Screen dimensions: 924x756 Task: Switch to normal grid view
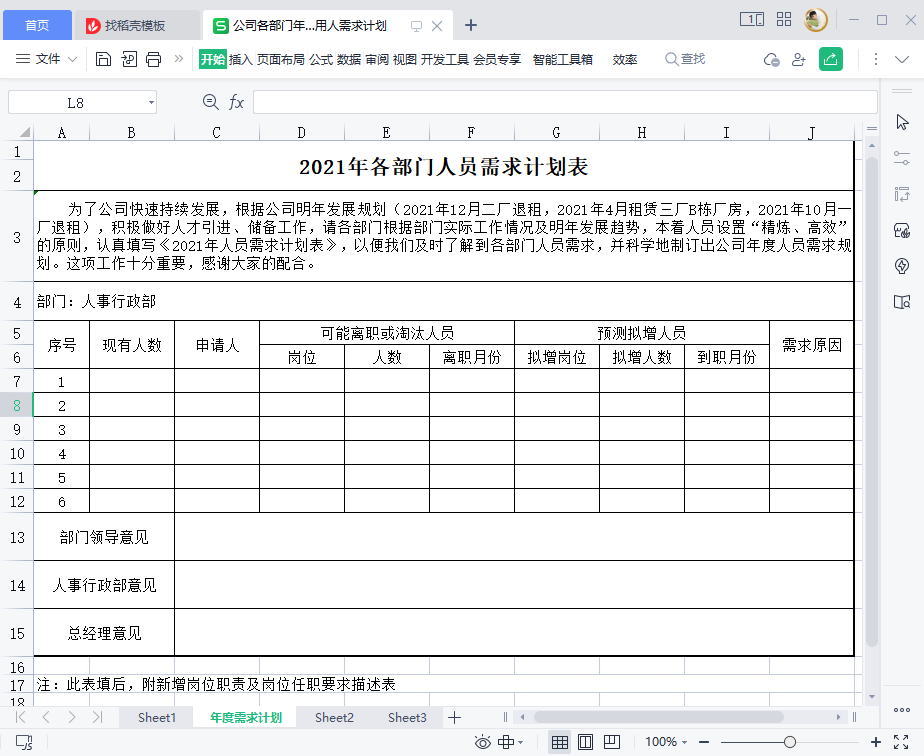[x=560, y=742]
